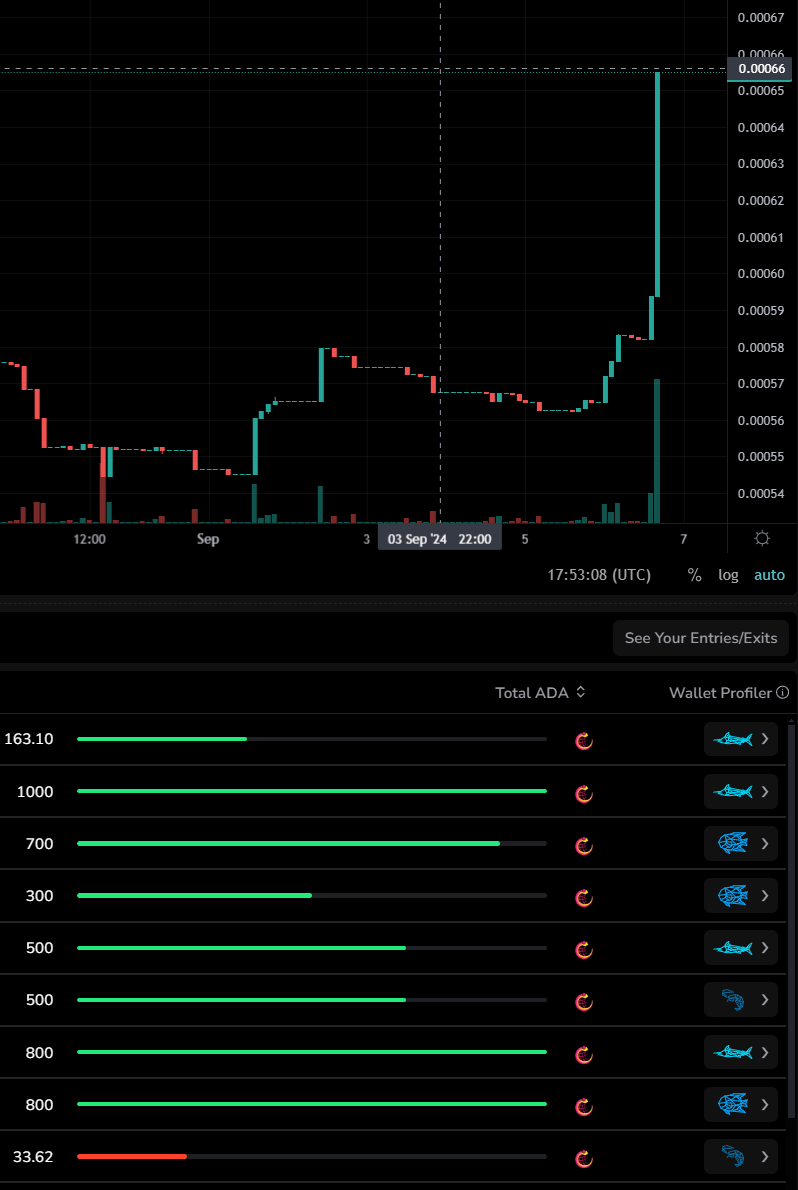Click the tallest green candle on the chart
798x1190 pixels.
pyautogui.click(x=658, y=184)
